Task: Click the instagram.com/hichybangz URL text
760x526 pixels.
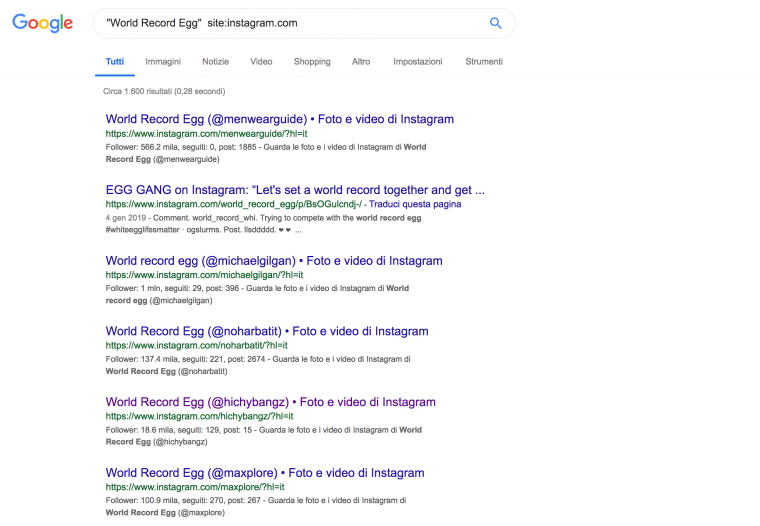Action: tap(200, 416)
